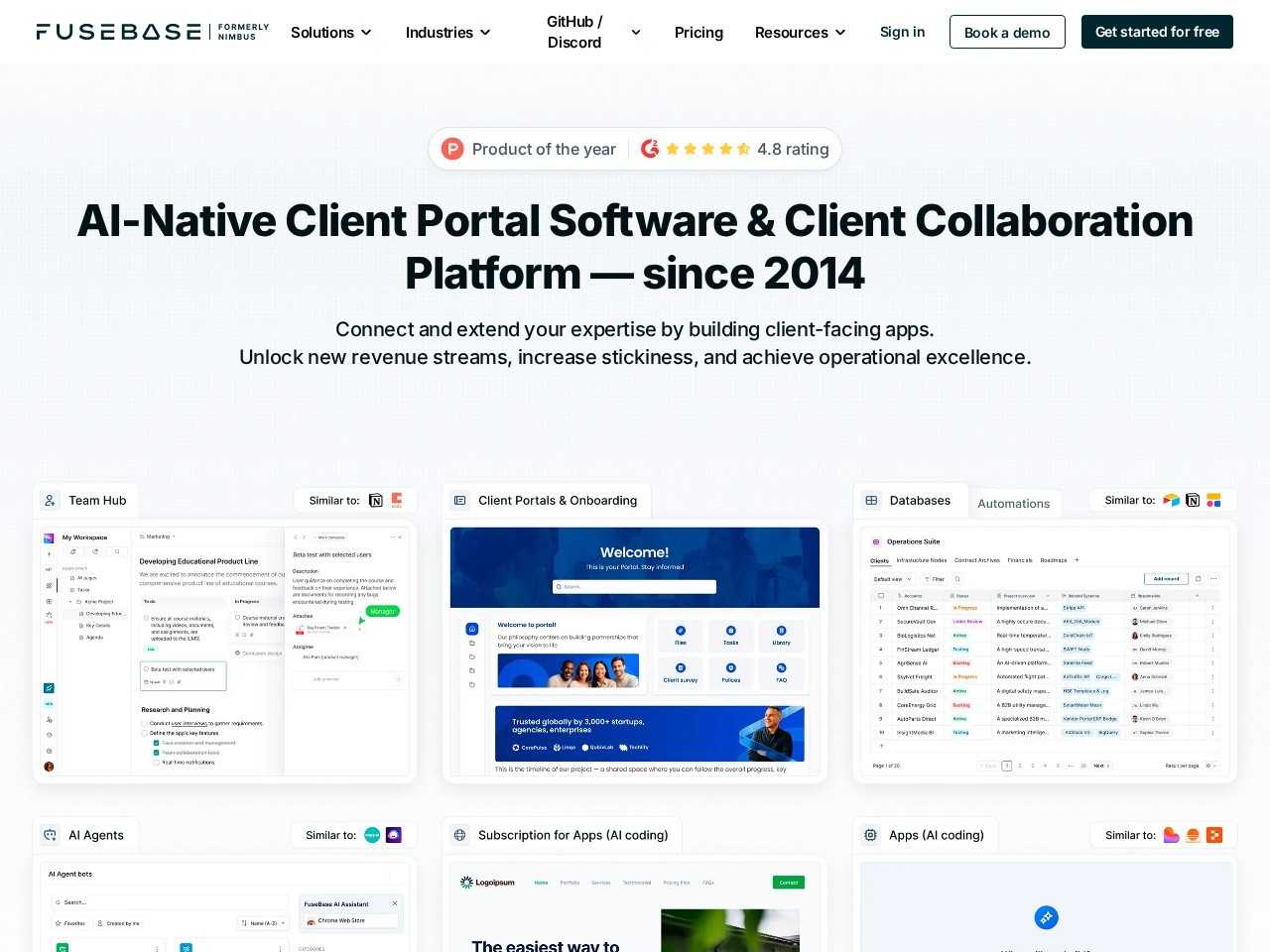Click the 4.8 rating text
The image size is (1270, 952).
[x=793, y=149]
